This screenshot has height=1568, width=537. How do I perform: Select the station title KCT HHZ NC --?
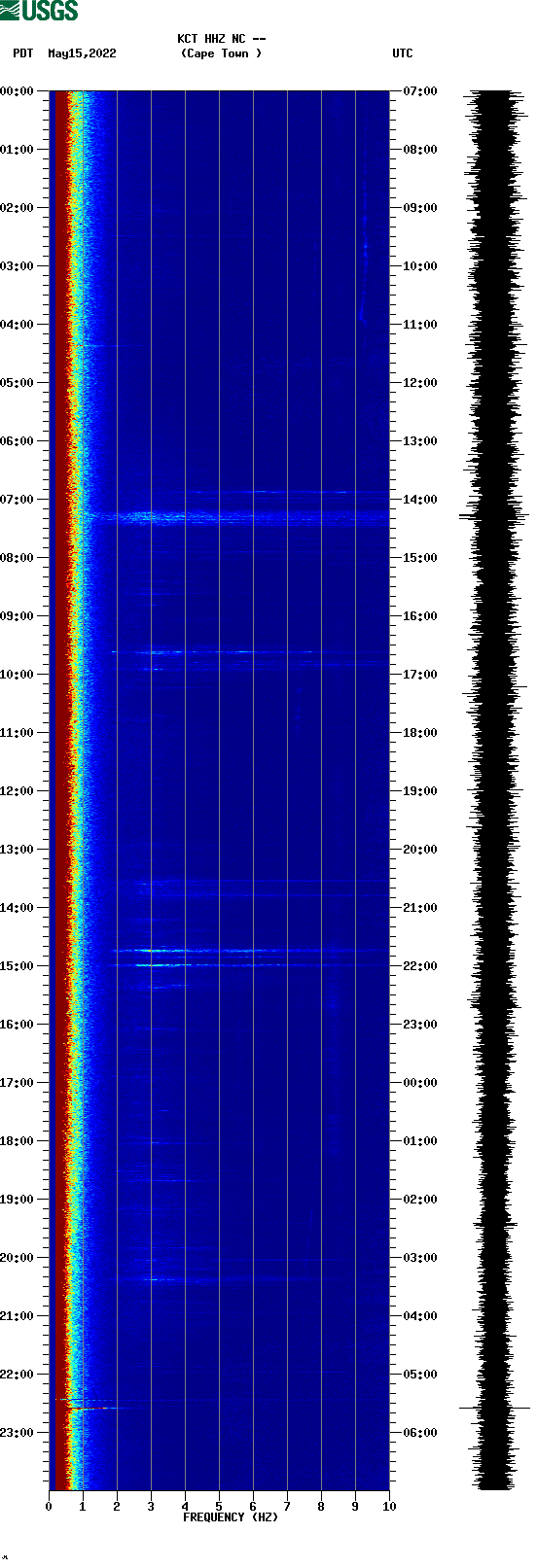[x=222, y=39]
